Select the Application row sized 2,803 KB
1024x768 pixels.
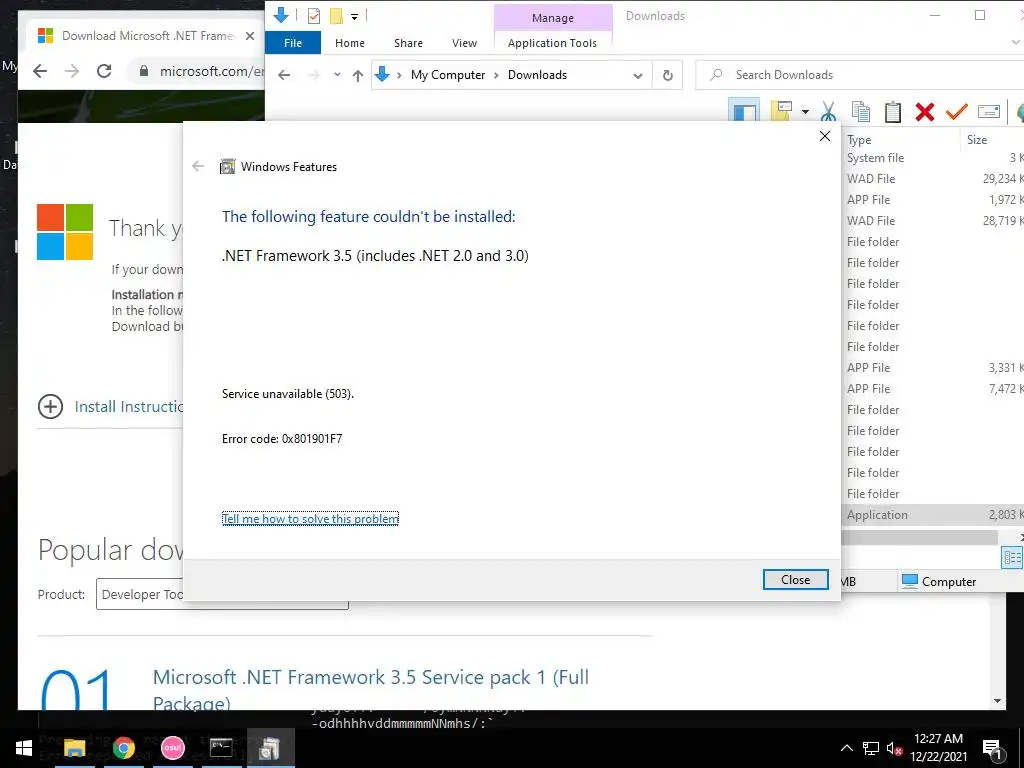click(933, 515)
